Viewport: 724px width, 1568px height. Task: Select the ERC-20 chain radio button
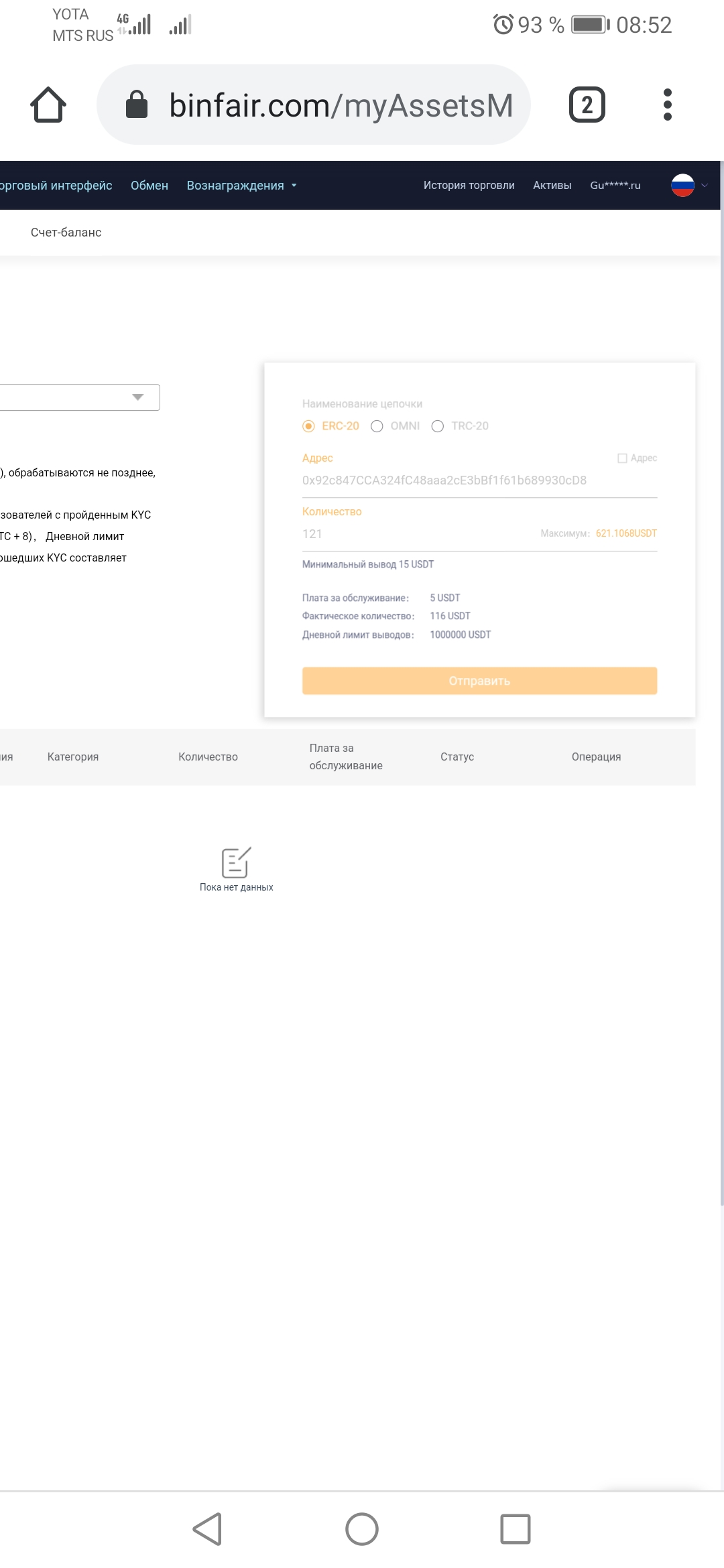(x=309, y=426)
